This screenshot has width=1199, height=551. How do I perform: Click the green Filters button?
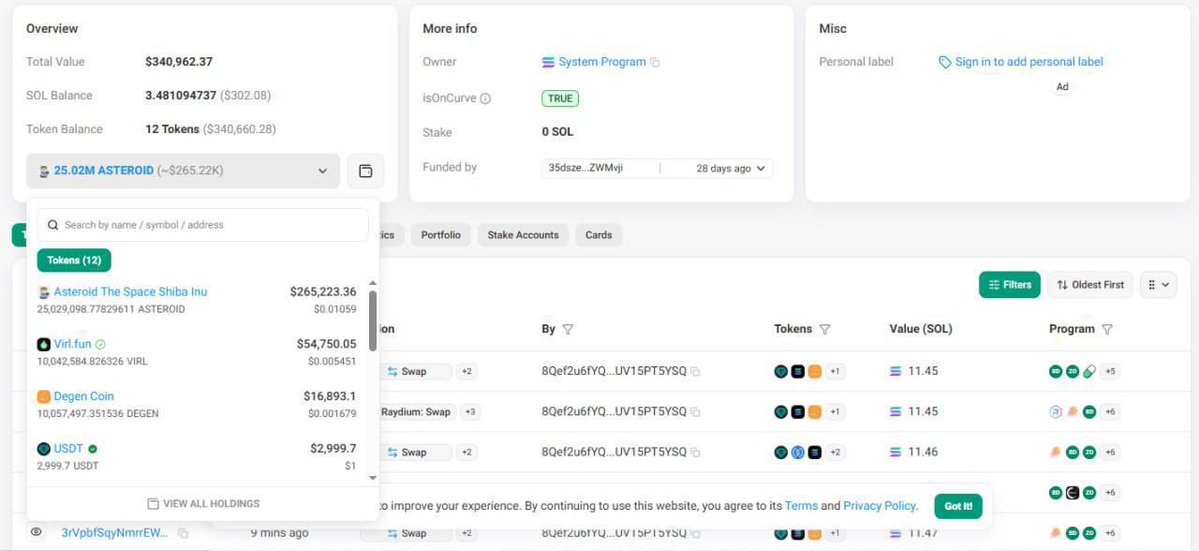pyautogui.click(x=1009, y=285)
